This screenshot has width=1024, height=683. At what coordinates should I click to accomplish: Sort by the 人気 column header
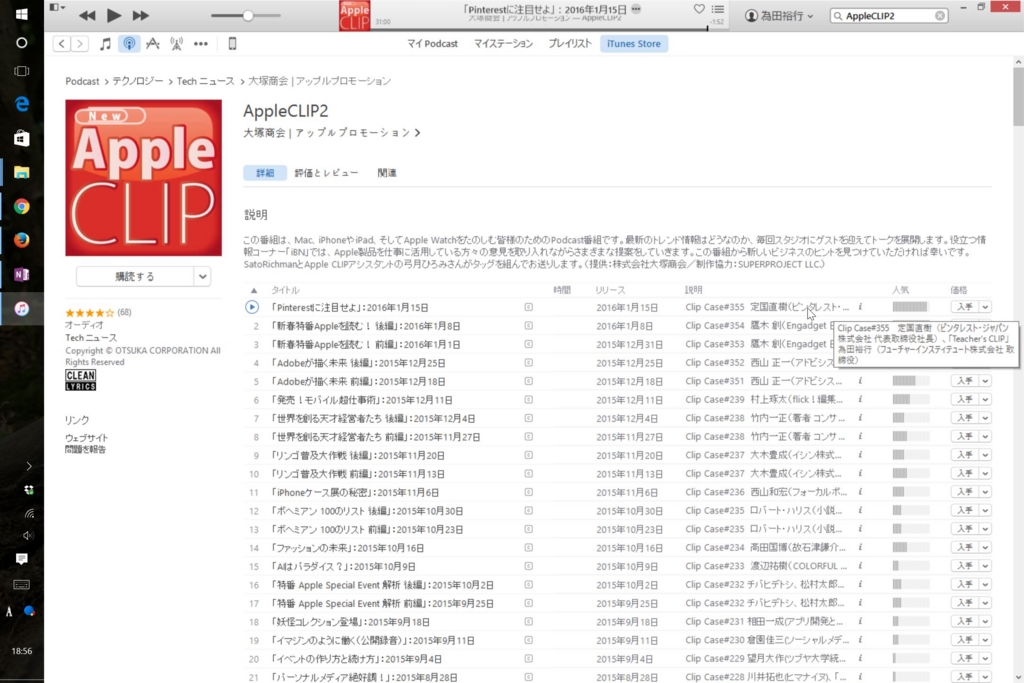click(900, 290)
